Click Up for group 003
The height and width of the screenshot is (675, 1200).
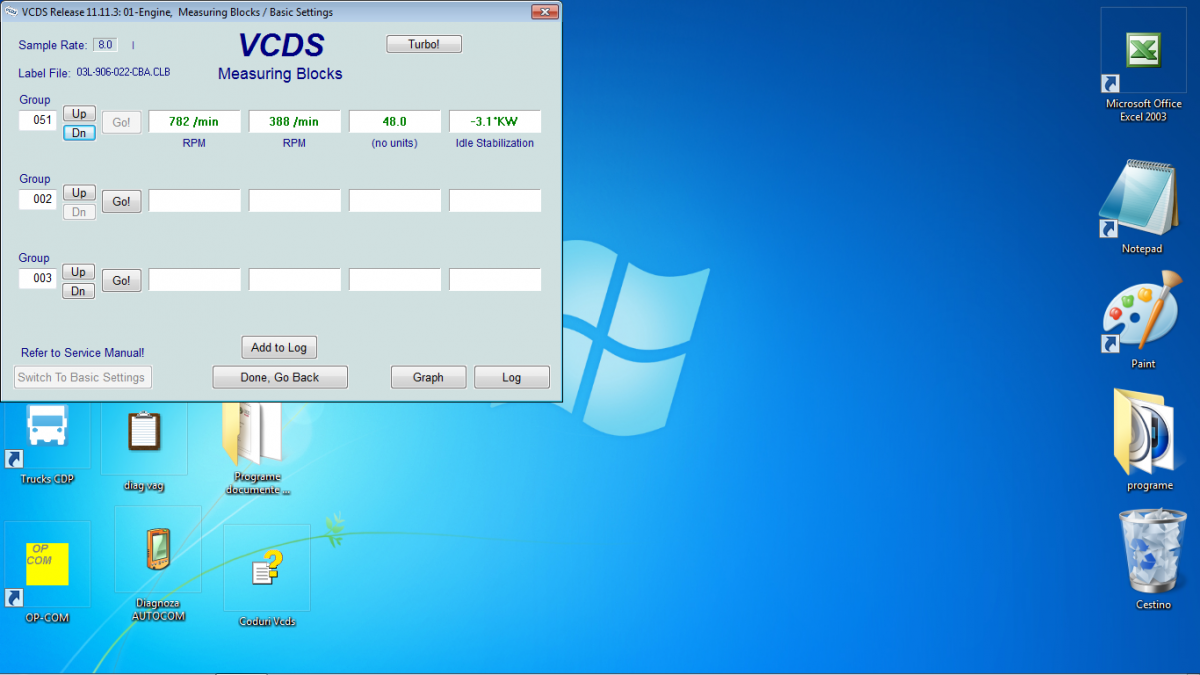79,272
